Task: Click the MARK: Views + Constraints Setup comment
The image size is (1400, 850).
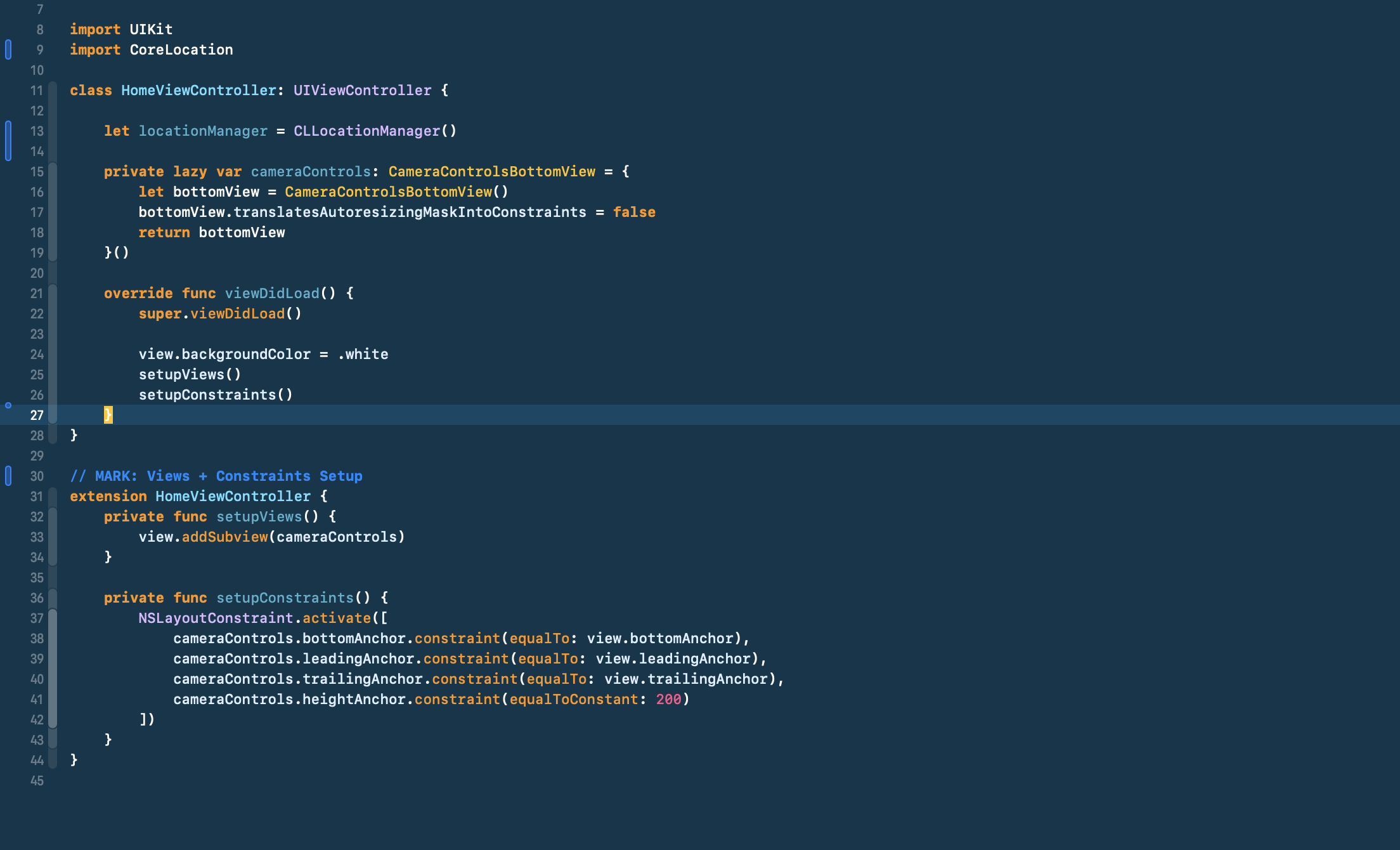Action: click(216, 476)
